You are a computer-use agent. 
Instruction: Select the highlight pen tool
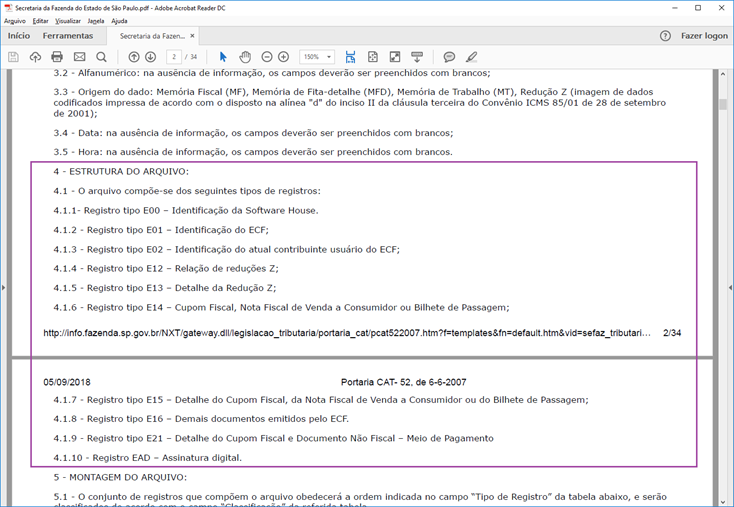click(471, 57)
